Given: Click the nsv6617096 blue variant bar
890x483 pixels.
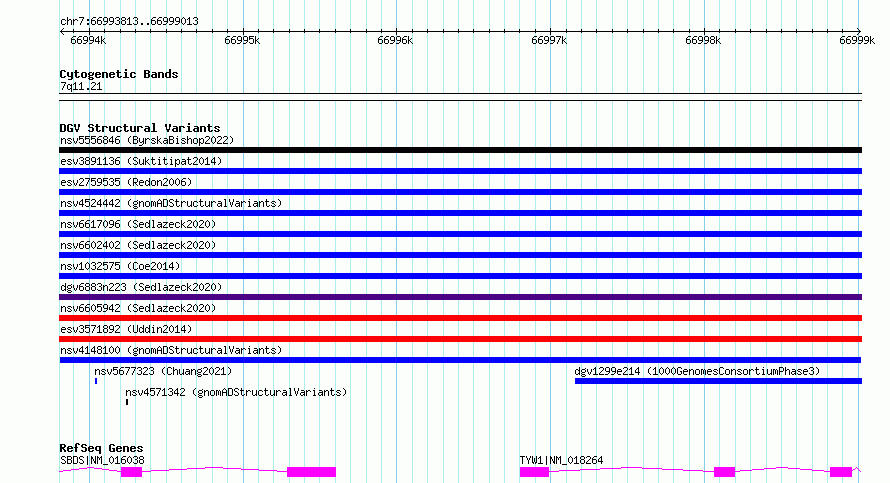Looking at the screenshot, I should 460,234.
